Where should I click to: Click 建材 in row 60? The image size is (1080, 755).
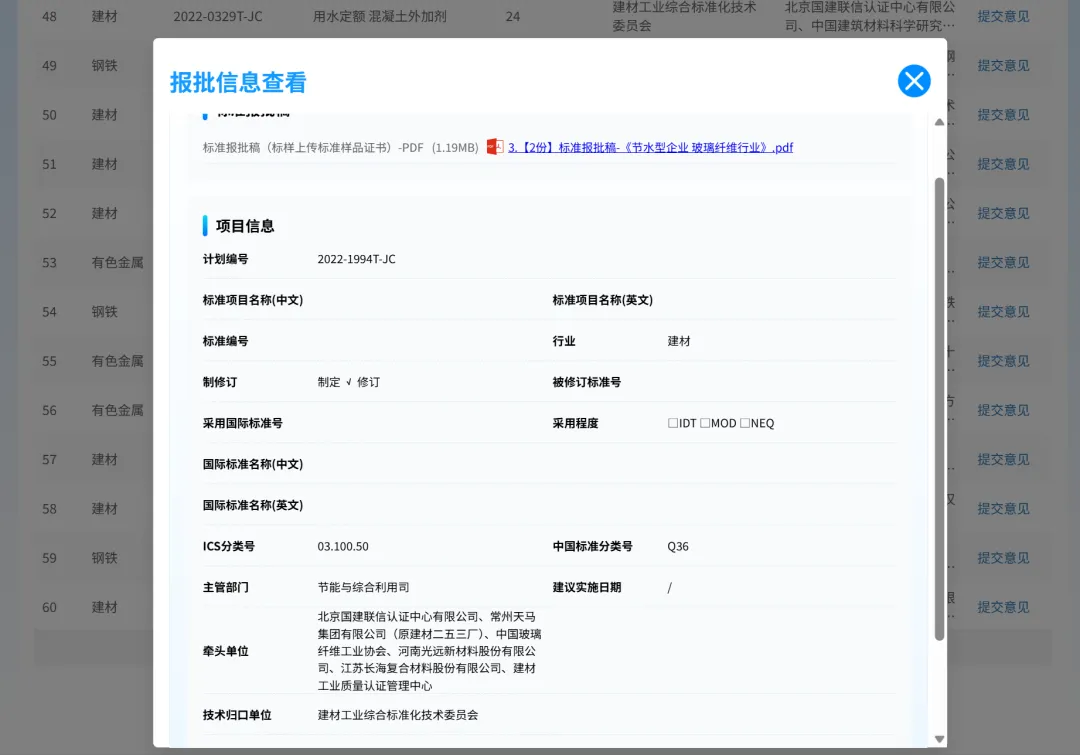[x=105, y=608]
